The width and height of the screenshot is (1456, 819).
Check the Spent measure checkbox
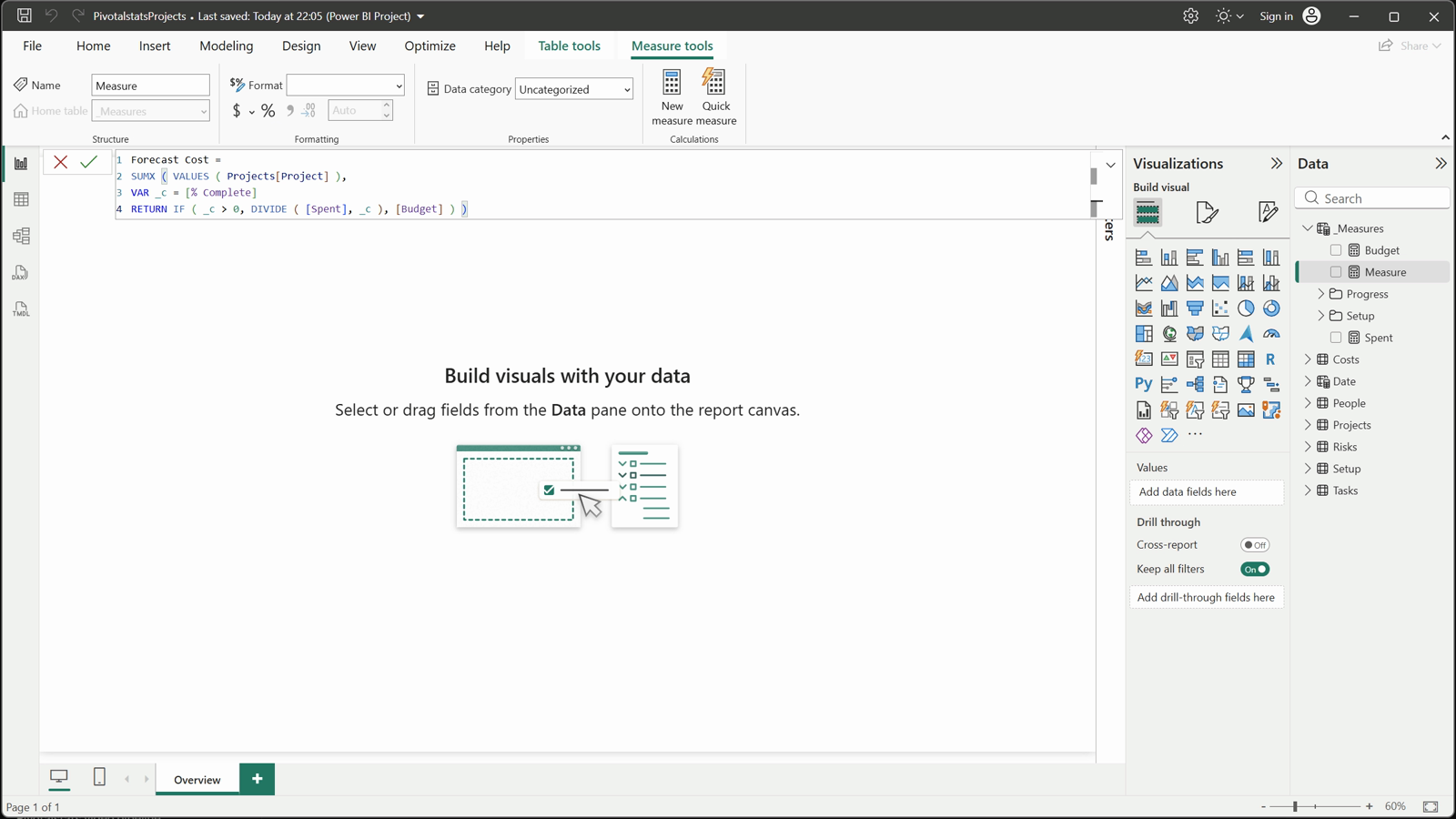point(1336,338)
